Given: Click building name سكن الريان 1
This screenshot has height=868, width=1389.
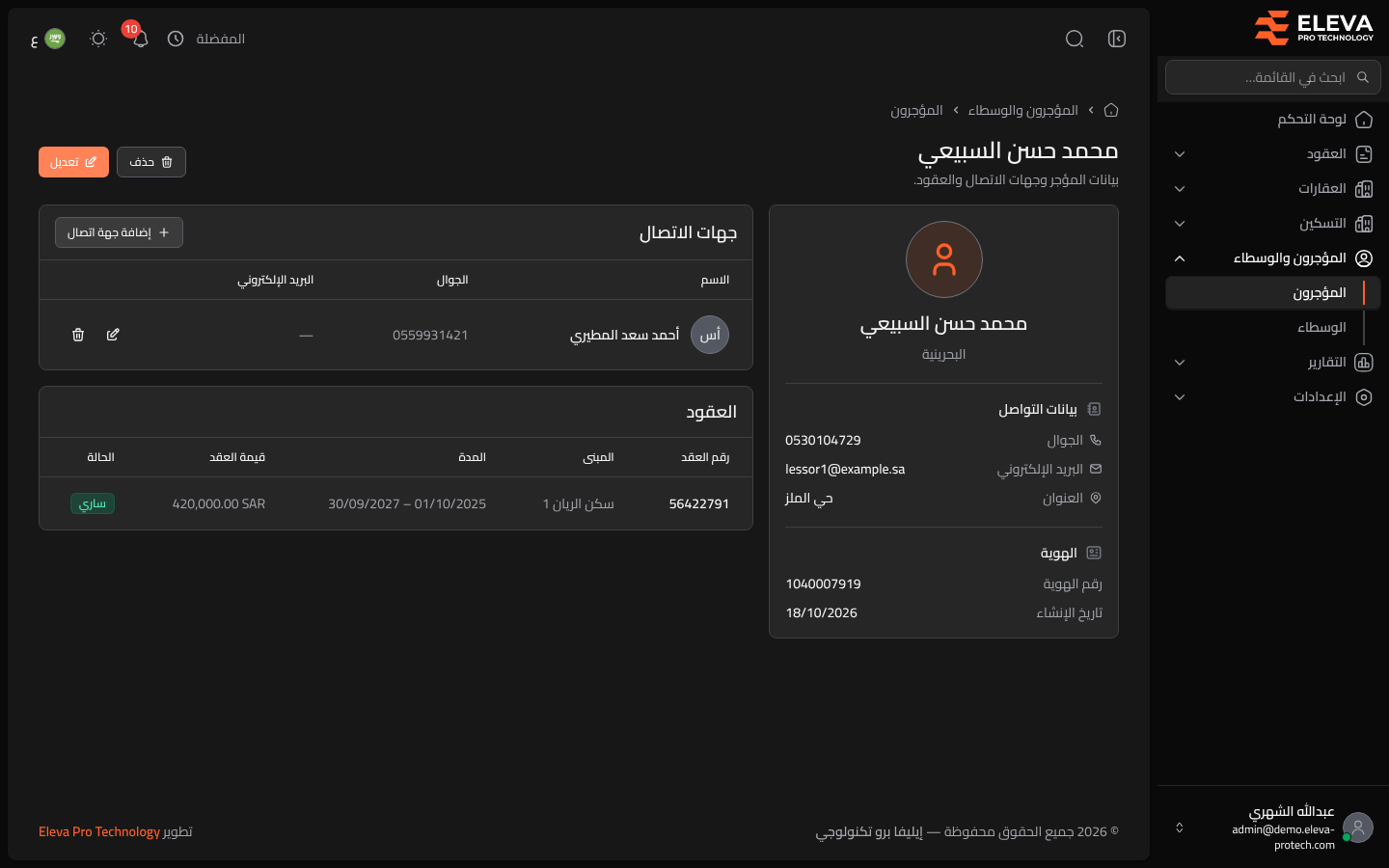Looking at the screenshot, I should click(x=579, y=503).
